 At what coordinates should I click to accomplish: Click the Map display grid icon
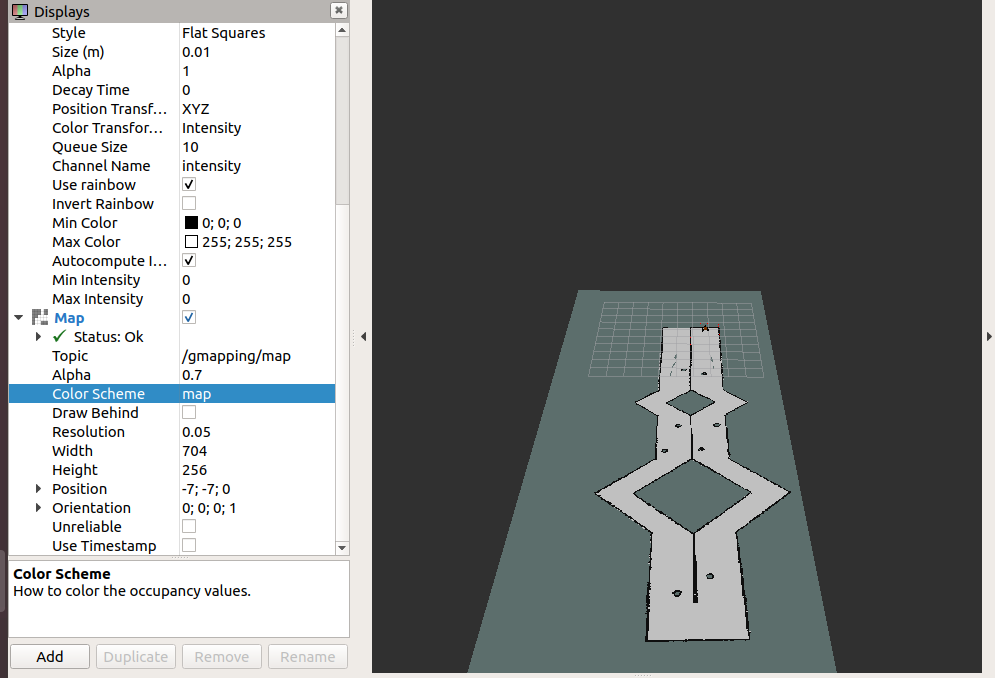pos(38,317)
